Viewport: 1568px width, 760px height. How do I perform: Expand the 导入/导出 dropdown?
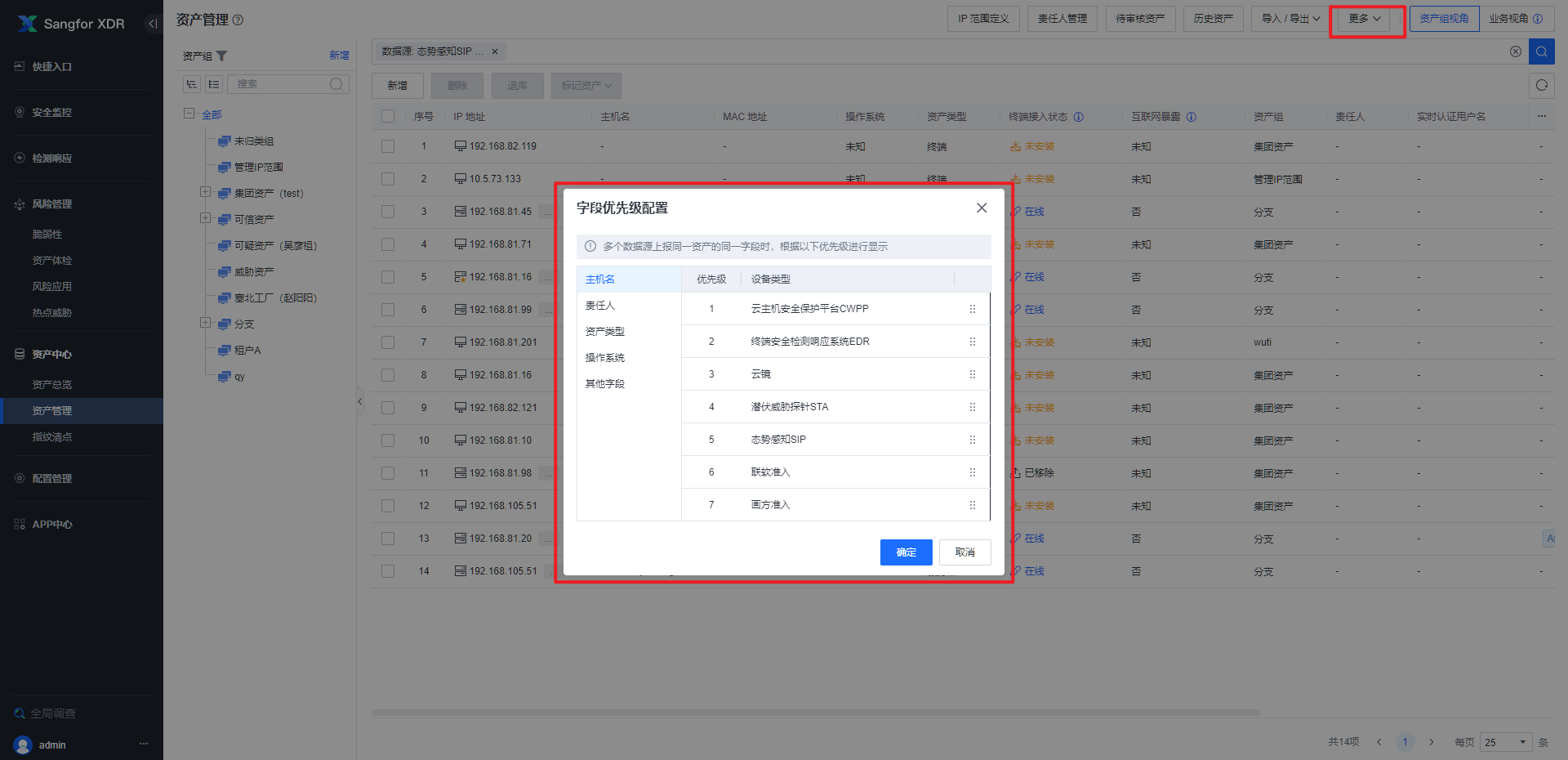[1290, 19]
